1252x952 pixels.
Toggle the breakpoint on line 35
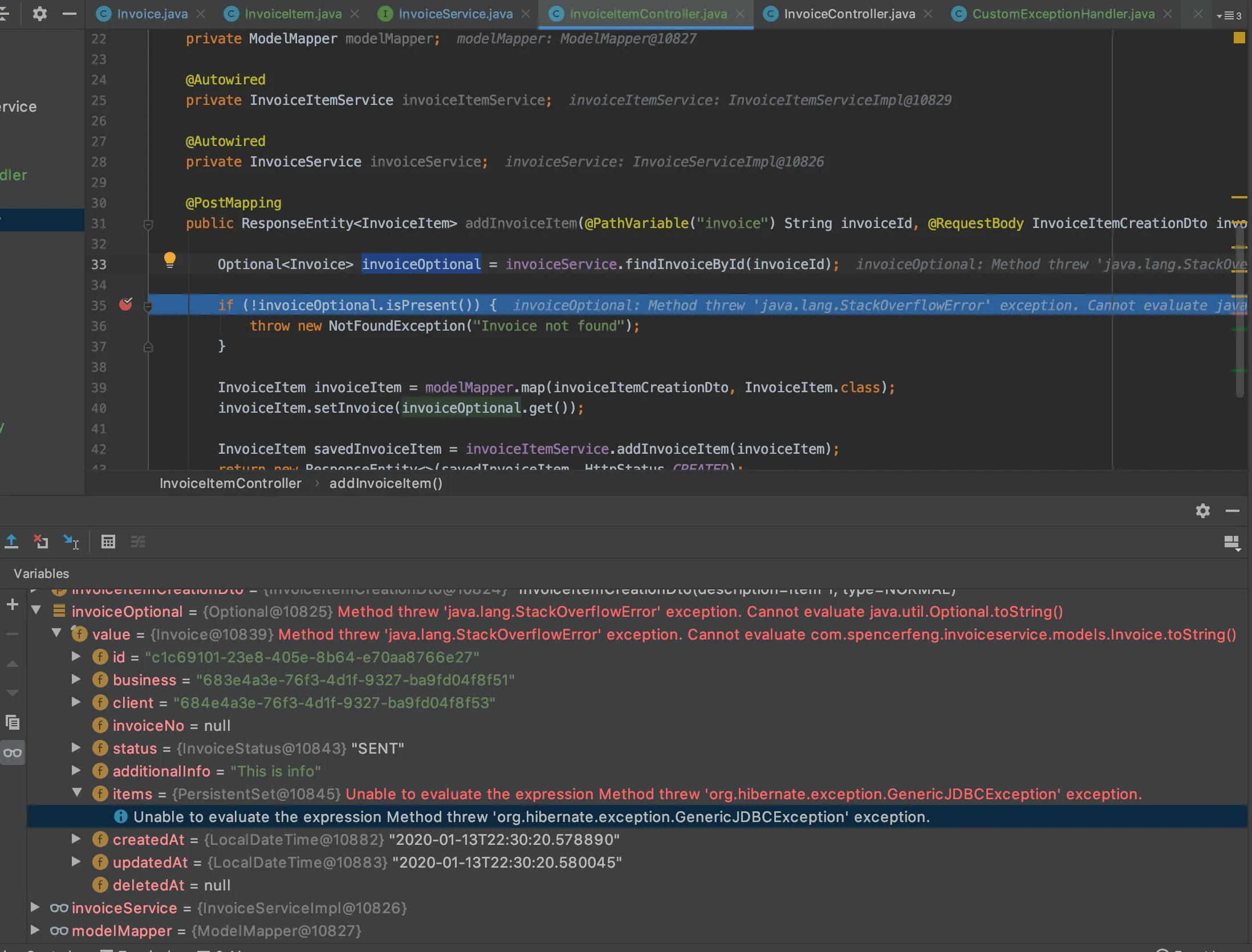coord(125,305)
